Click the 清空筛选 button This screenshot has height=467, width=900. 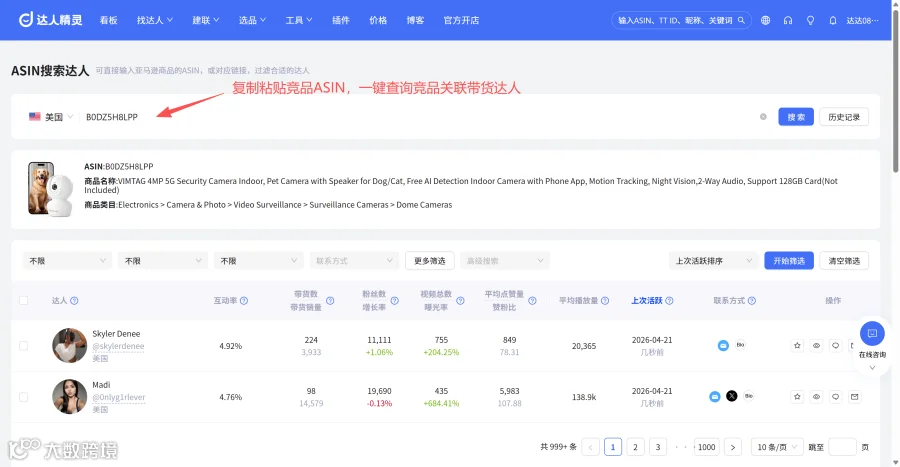(x=844, y=260)
